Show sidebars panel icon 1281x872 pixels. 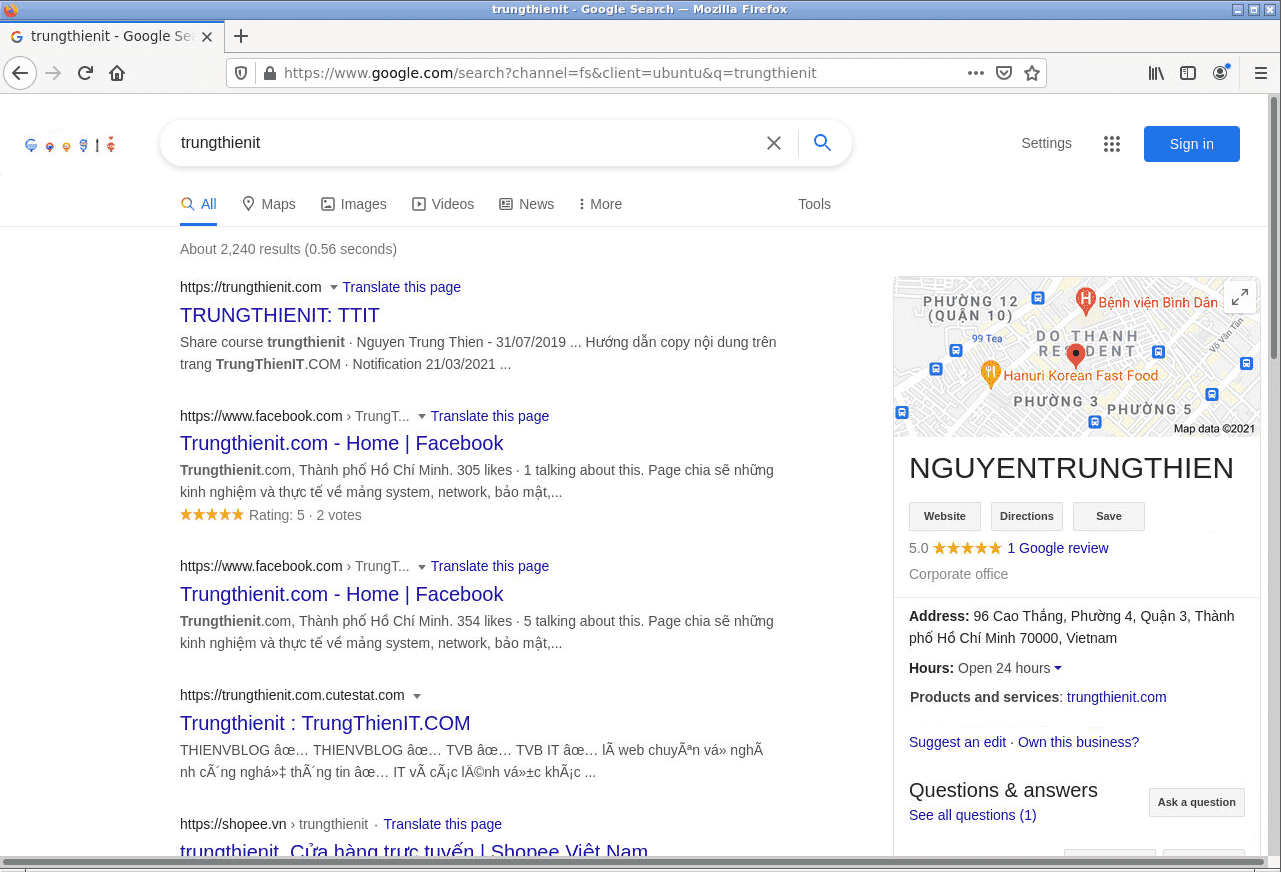(x=1188, y=73)
